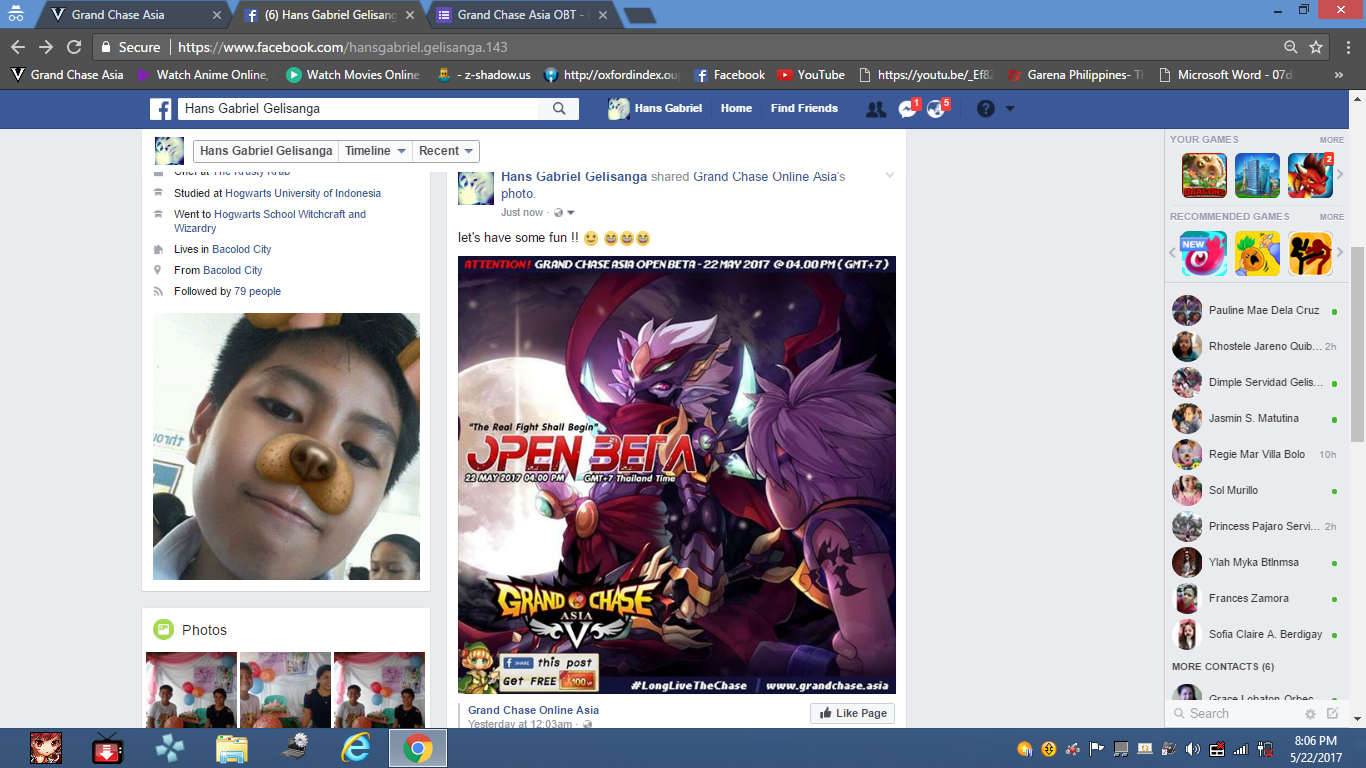Open the new pink blob recommended game
The image size is (1366, 768).
coord(1204,253)
